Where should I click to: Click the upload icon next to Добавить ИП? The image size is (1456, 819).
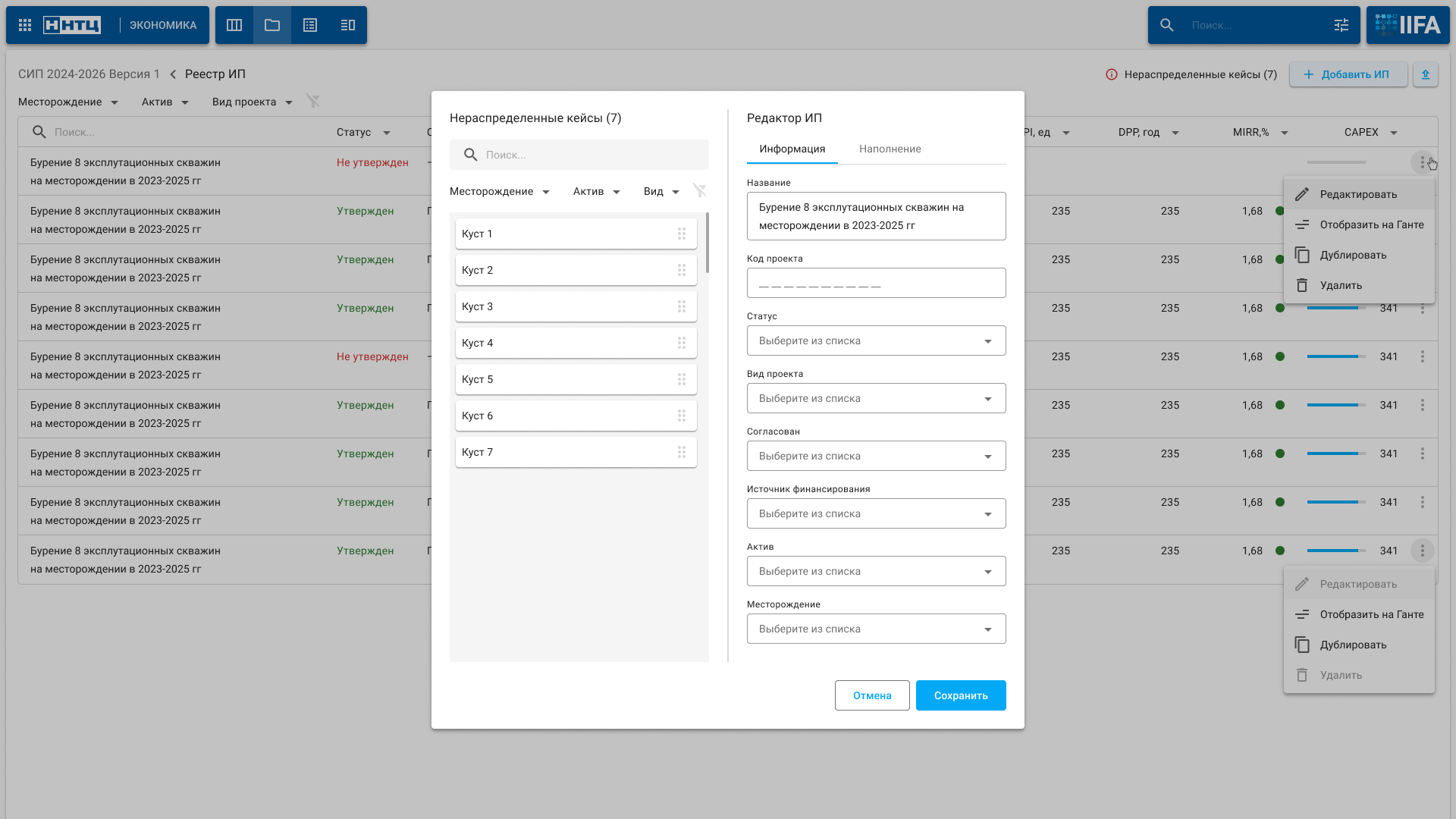coord(1425,74)
